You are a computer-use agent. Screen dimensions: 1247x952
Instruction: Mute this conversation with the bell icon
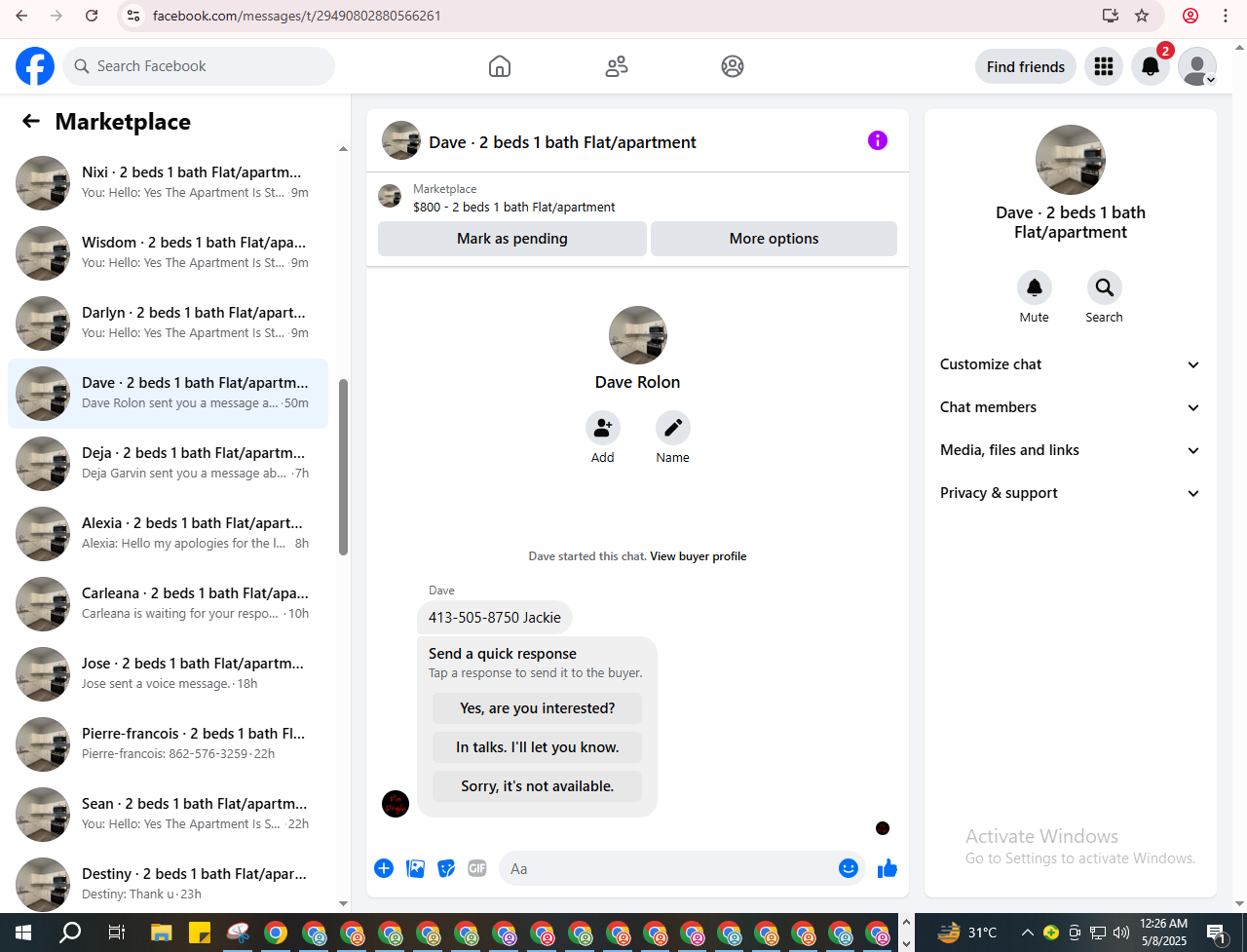click(1035, 287)
